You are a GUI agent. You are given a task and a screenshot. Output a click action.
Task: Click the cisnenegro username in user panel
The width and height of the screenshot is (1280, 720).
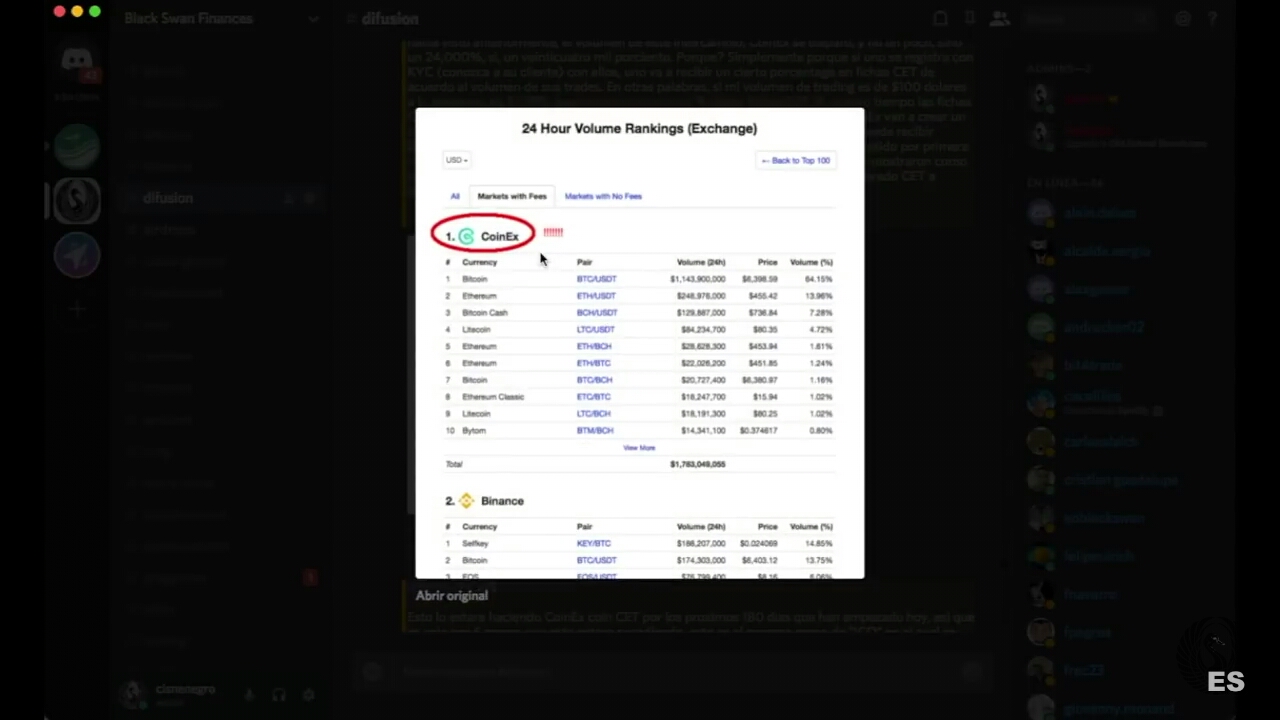point(186,689)
